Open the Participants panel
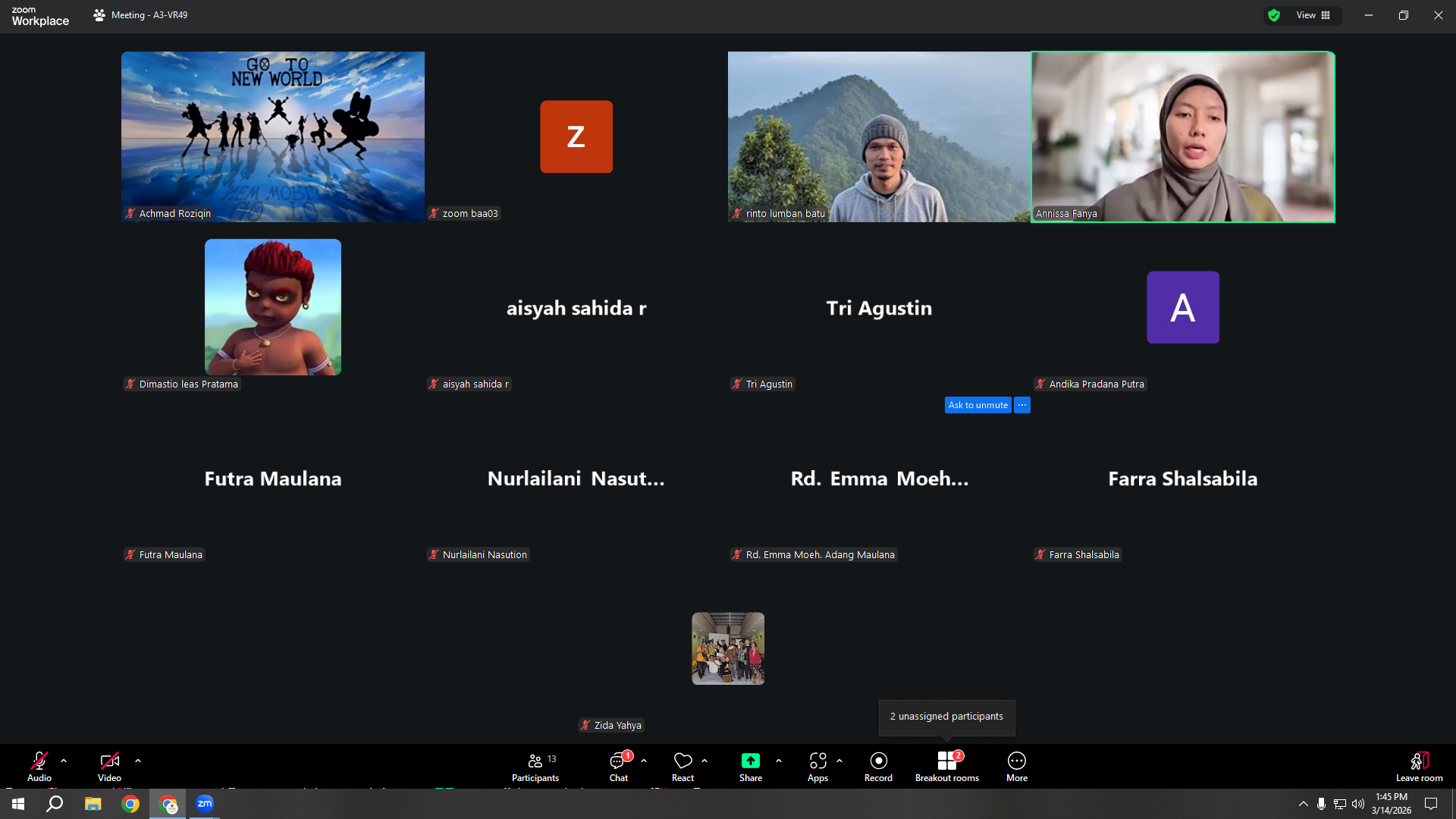The height and width of the screenshot is (819, 1456). tap(535, 766)
